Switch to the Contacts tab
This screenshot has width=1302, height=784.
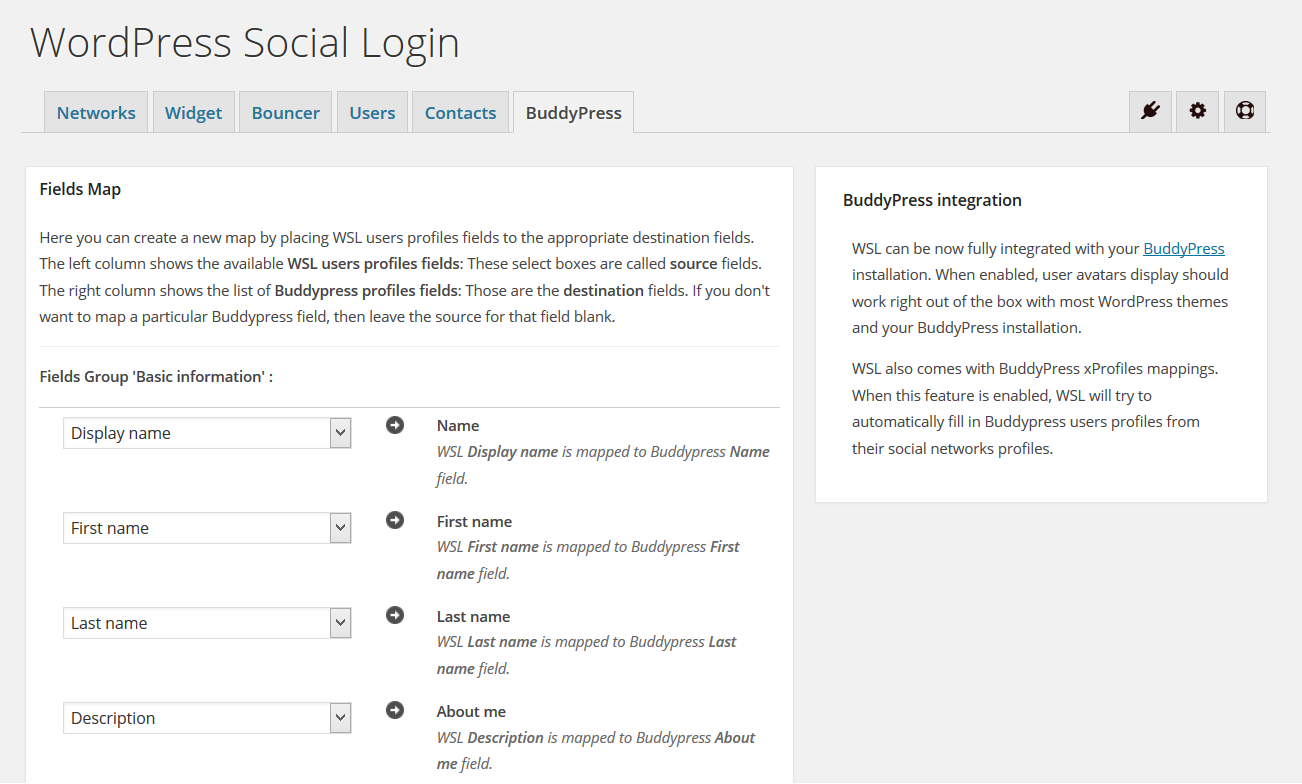pos(460,112)
